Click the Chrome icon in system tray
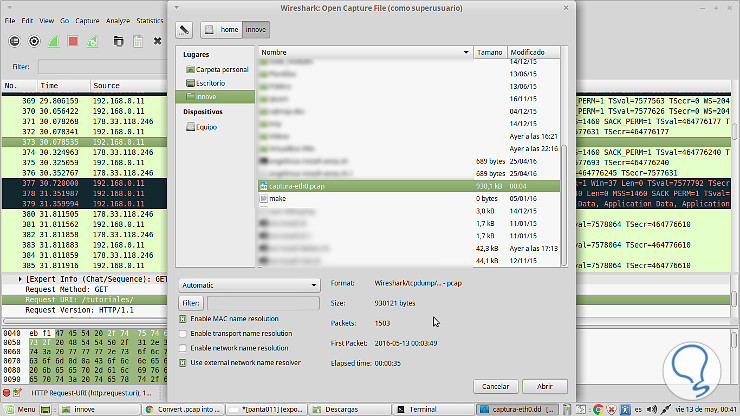 click(598, 409)
